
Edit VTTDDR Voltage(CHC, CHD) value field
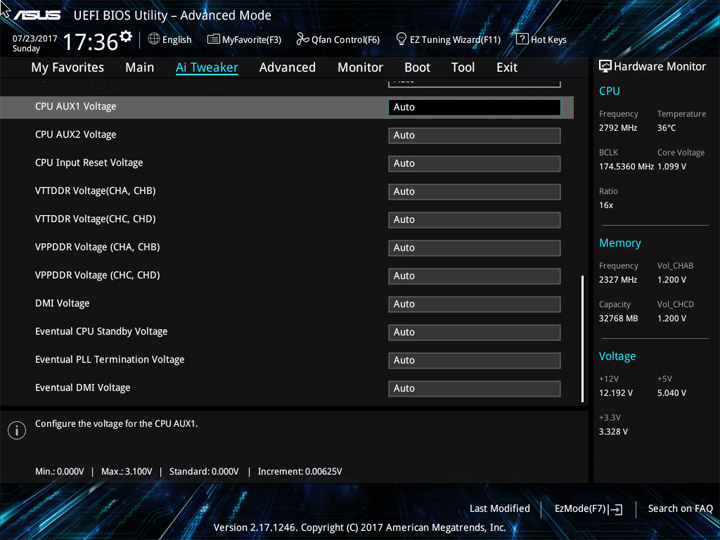pyautogui.click(x=474, y=220)
